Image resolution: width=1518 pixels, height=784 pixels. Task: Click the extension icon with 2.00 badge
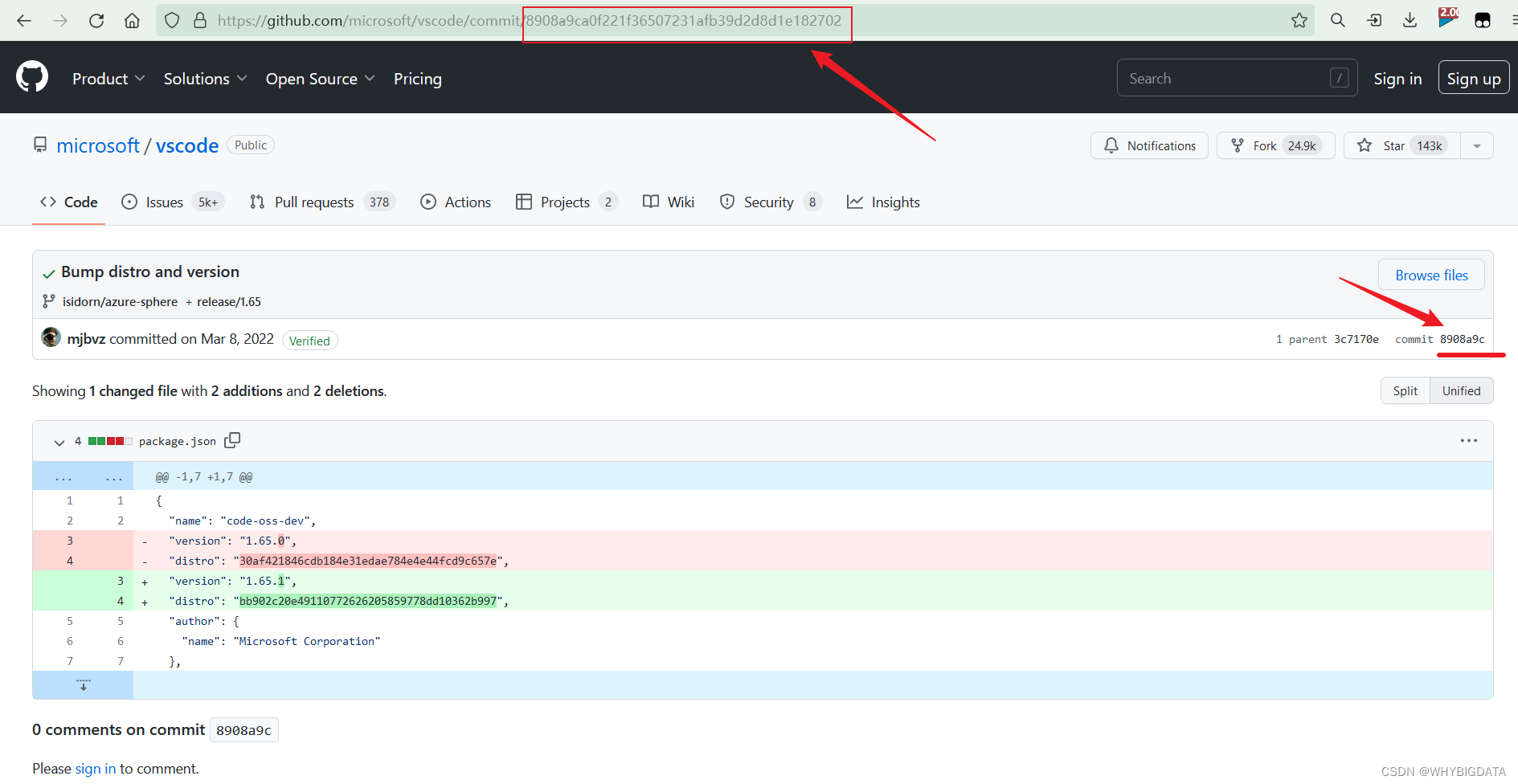pos(1447,18)
